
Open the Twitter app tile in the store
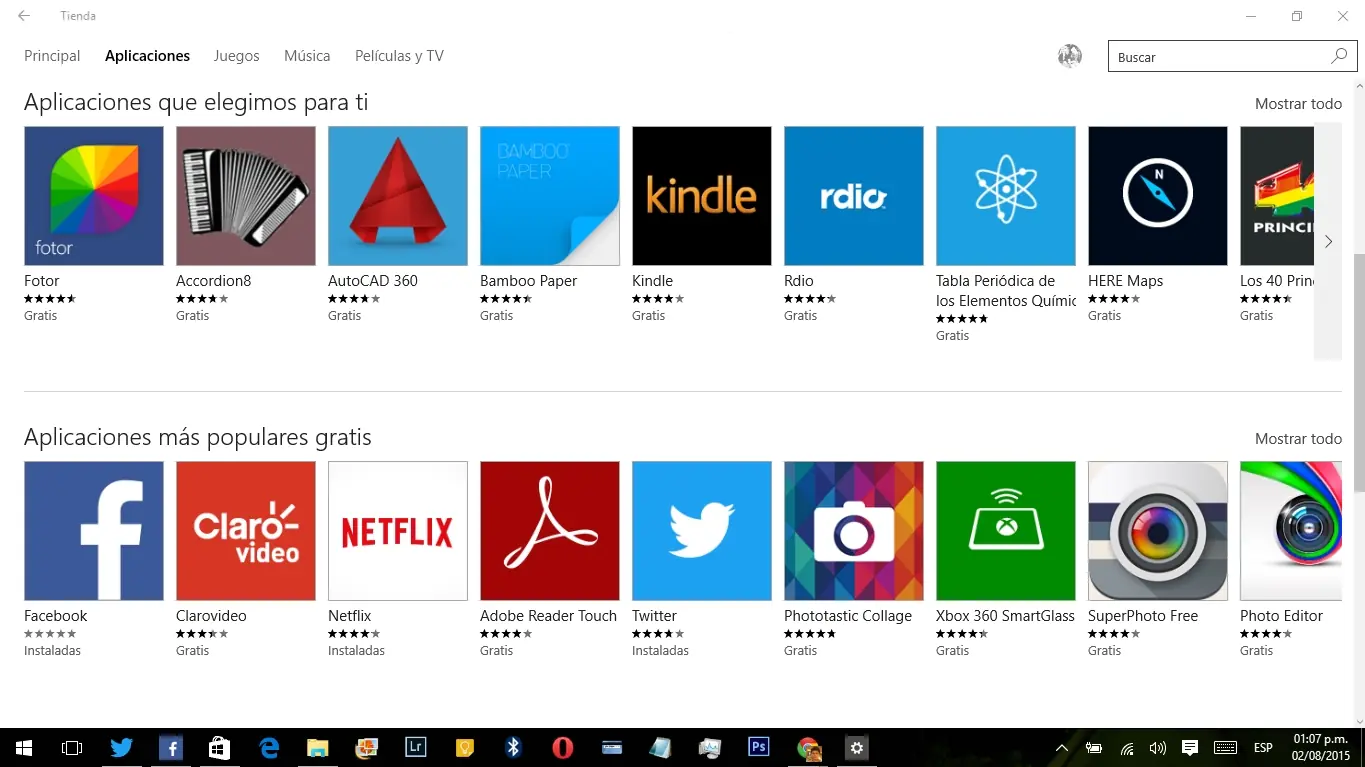click(x=702, y=531)
